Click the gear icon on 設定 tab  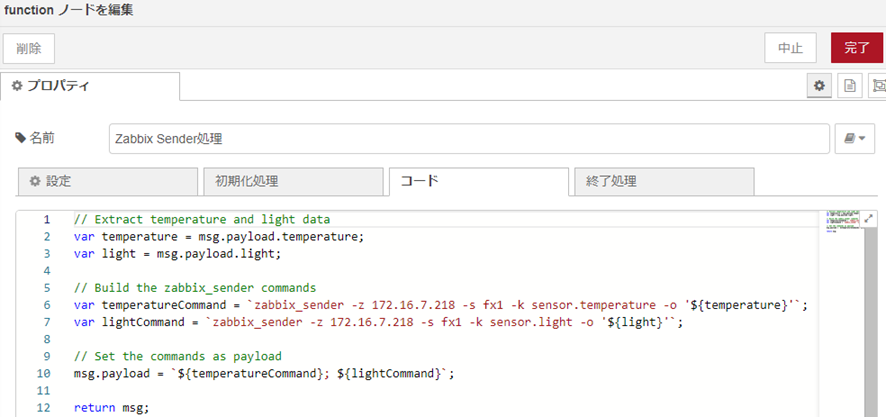point(34,181)
